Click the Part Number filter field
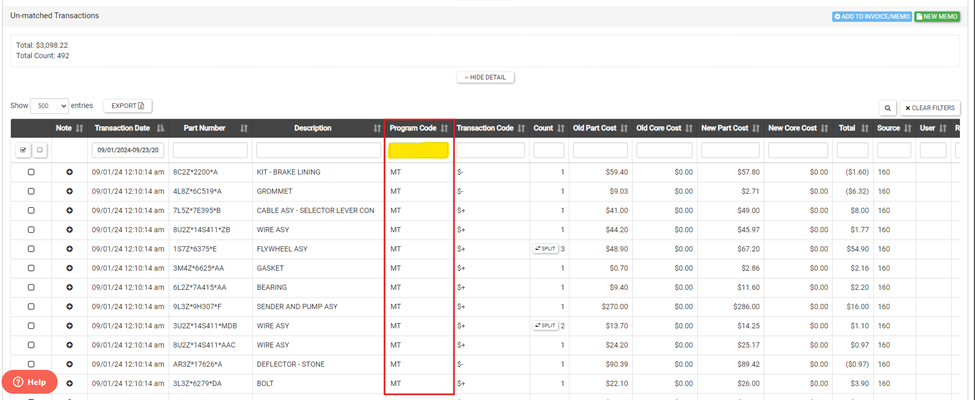975x400 pixels. (x=210, y=150)
